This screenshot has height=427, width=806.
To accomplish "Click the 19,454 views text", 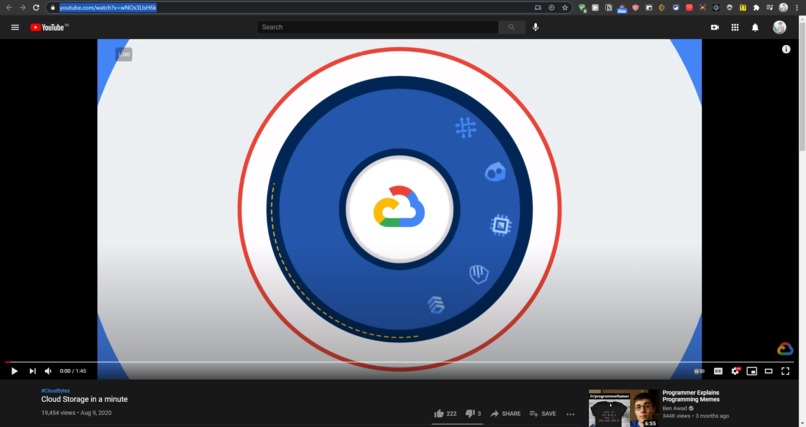I will pyautogui.click(x=58, y=413).
